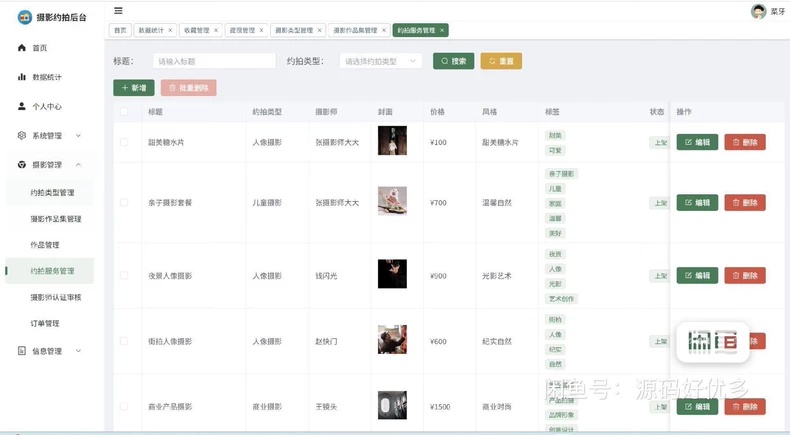Screen dimensions: 790x435
Task: Open cover thumbnail of 亲子摄影套餐
Action: (392, 201)
